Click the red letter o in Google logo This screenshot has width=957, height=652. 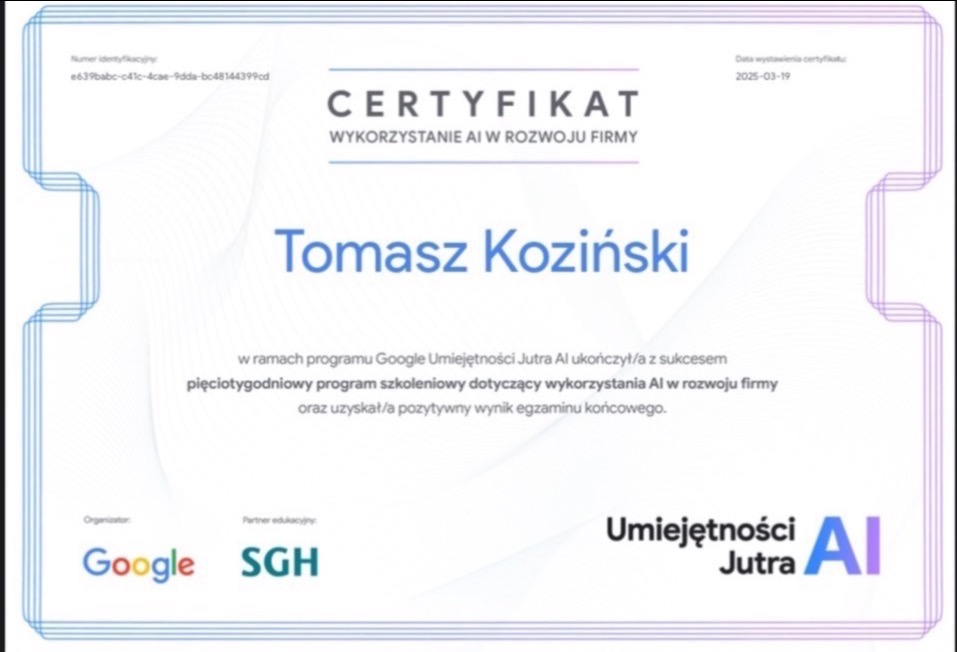[x=119, y=565]
